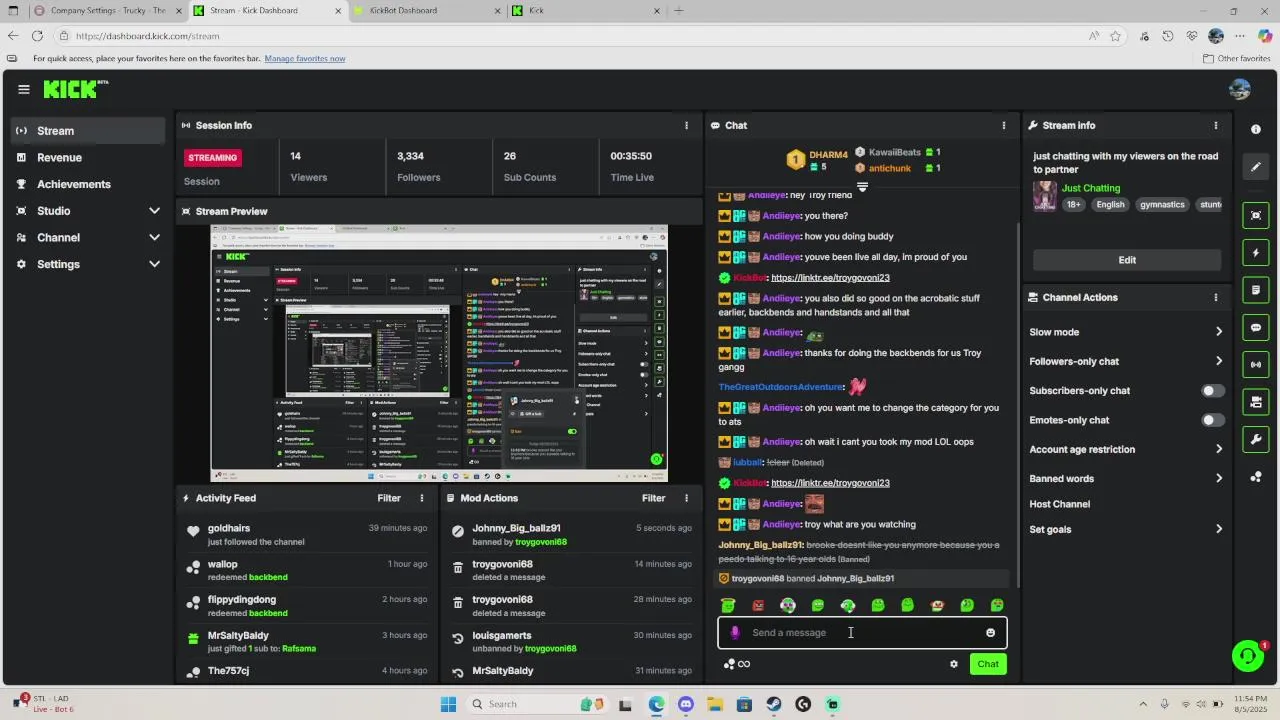Screen dimensions: 1280x720
Task: Open Discord from taskbar
Action: point(685,704)
